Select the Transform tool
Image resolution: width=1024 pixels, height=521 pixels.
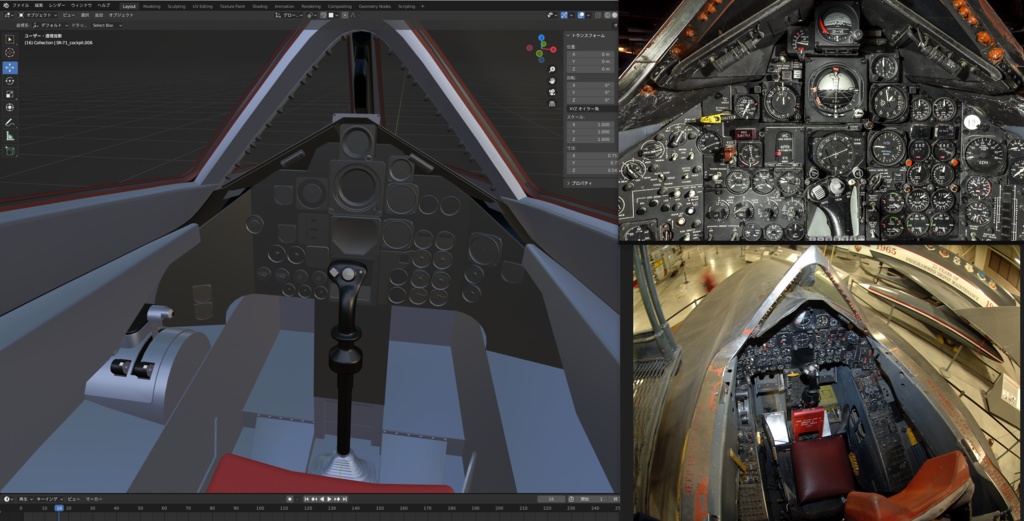[10, 108]
